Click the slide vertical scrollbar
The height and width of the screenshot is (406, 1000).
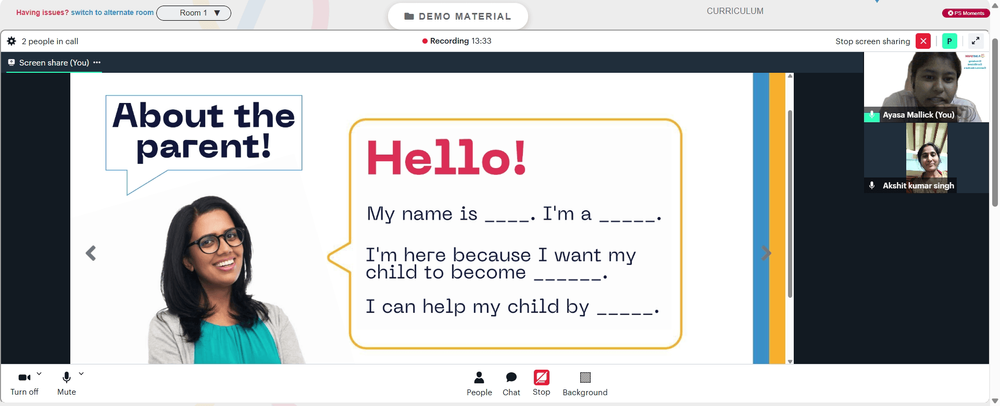(790, 204)
